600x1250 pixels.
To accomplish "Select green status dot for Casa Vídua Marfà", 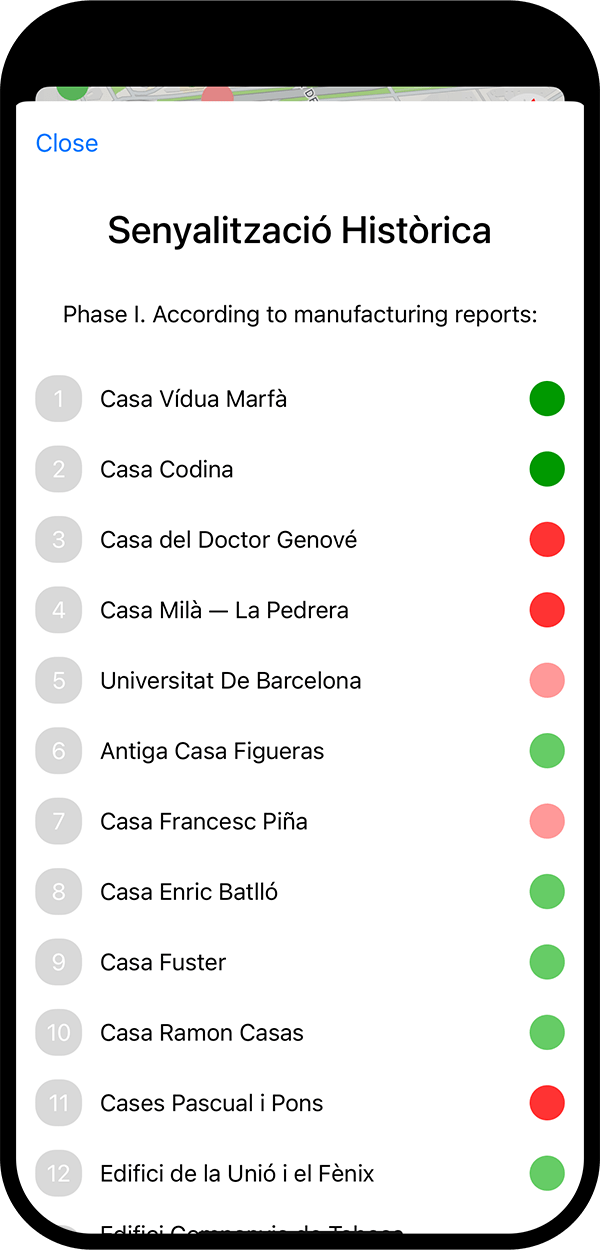I will tap(547, 399).
